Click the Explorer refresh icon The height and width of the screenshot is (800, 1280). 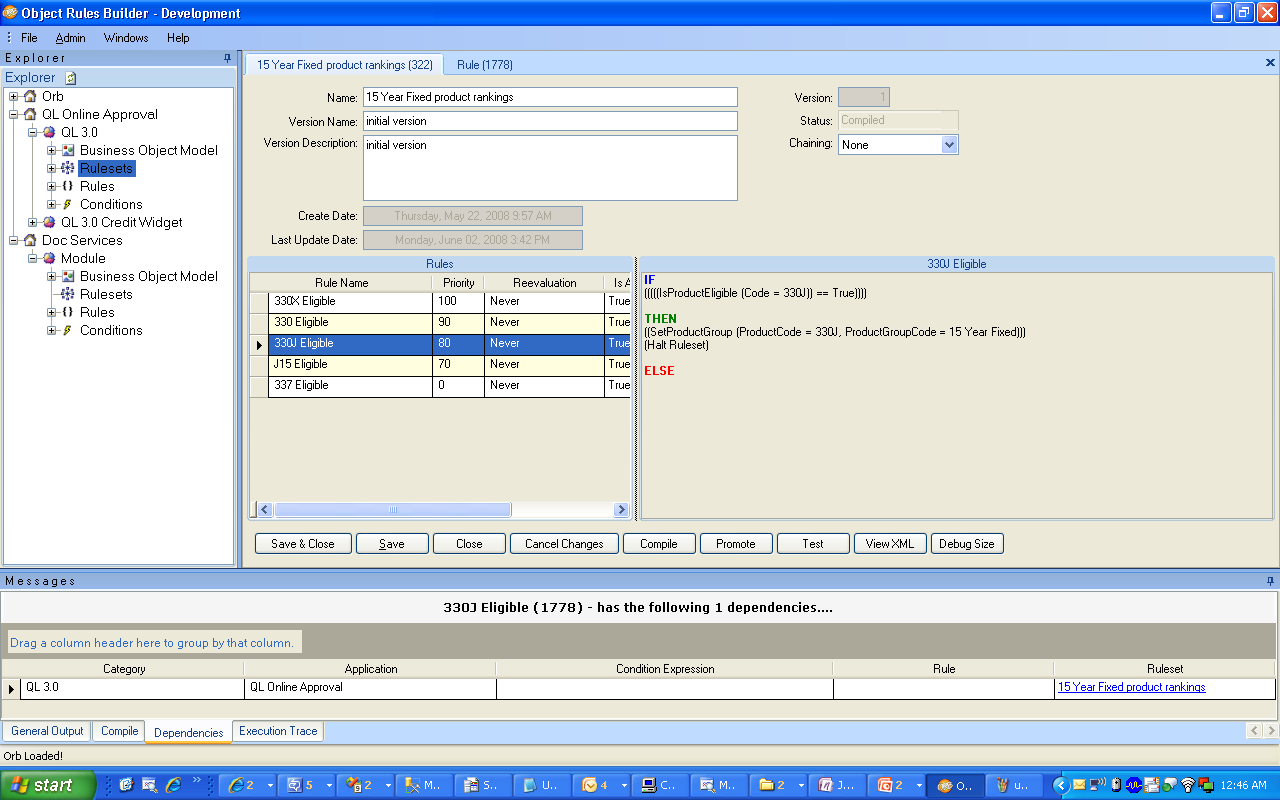tap(70, 78)
